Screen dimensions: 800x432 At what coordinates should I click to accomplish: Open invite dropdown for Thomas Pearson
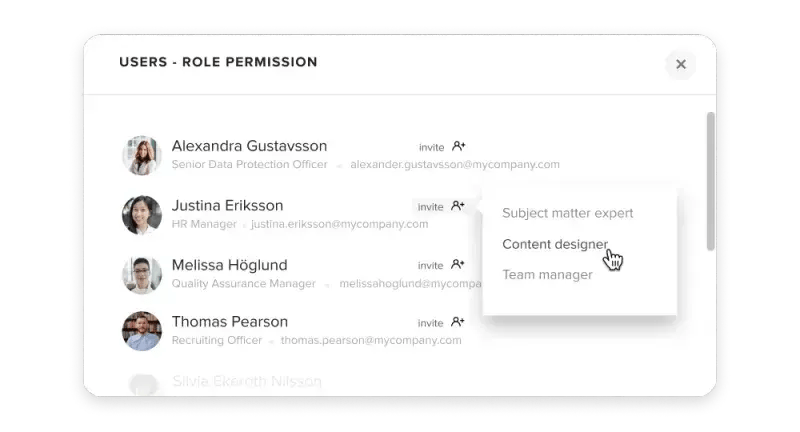click(x=431, y=323)
